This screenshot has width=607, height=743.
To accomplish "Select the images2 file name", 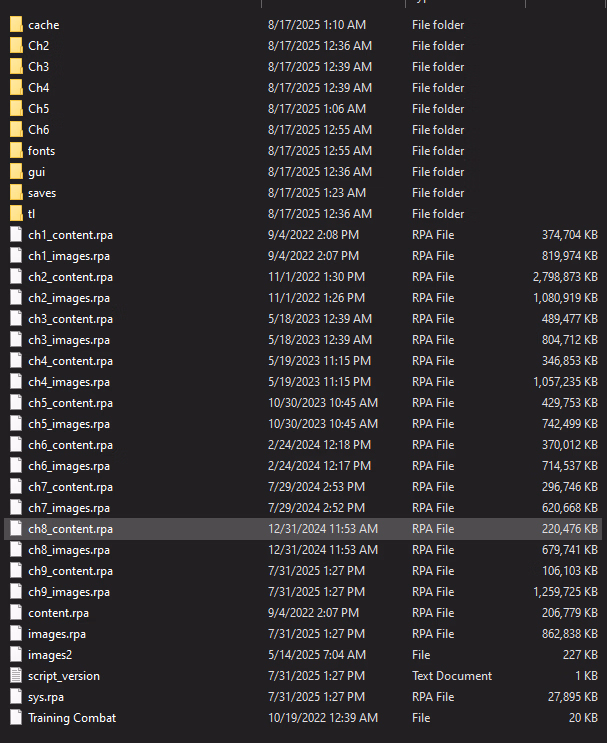I will tap(50, 655).
